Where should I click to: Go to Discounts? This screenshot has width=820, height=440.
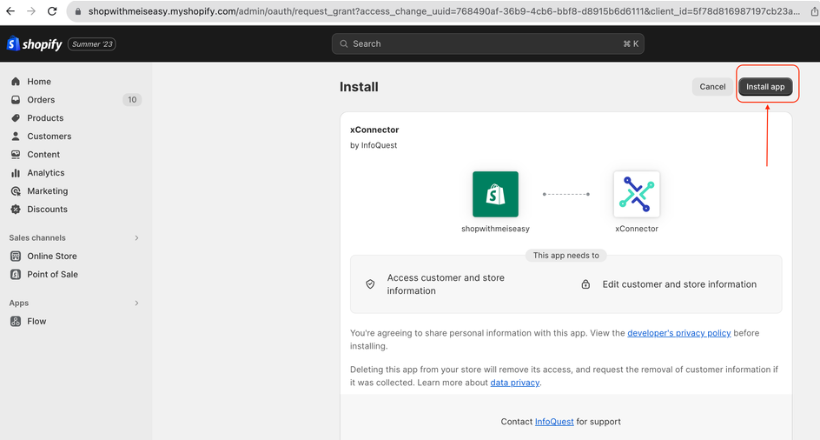pos(47,209)
